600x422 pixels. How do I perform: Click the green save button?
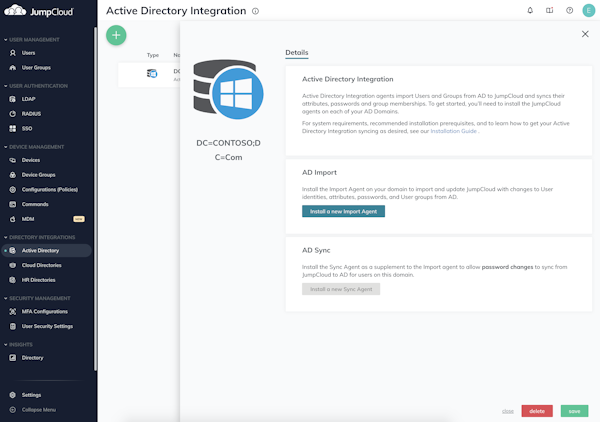[x=574, y=411]
